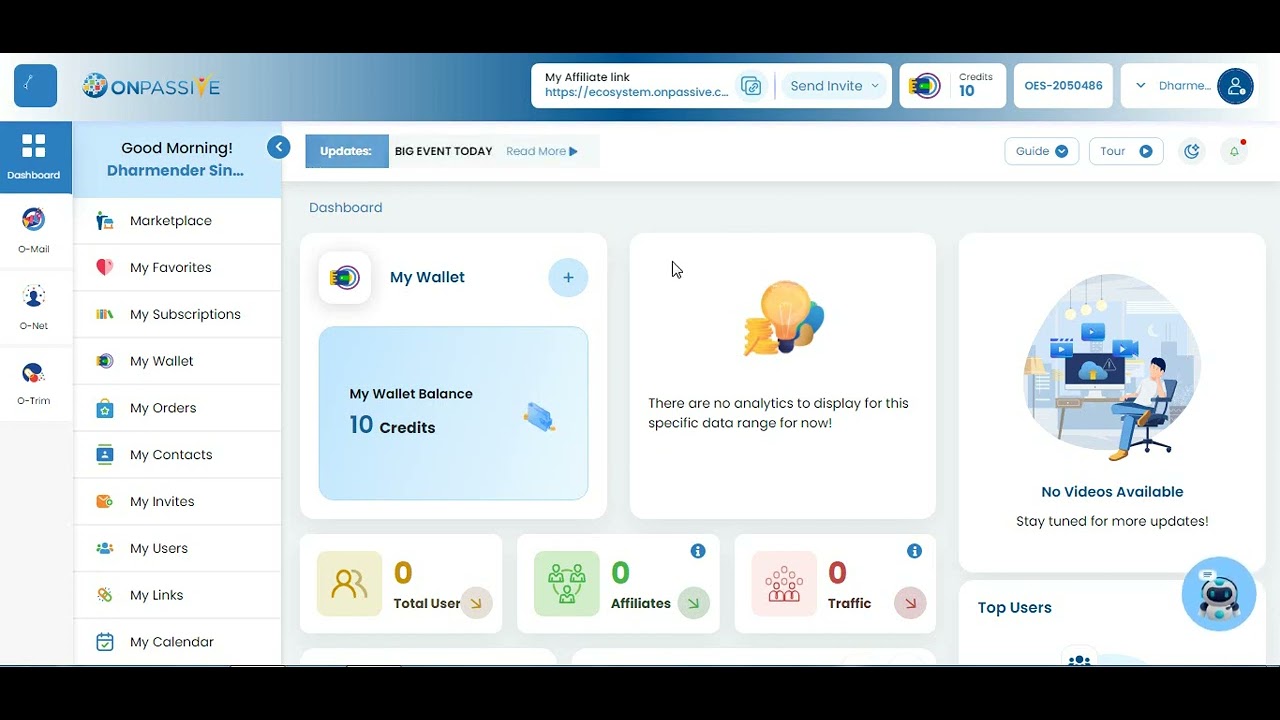Screen dimensions: 1280x720
Task: Open Marketplace in the side menu
Action: [178, 221]
